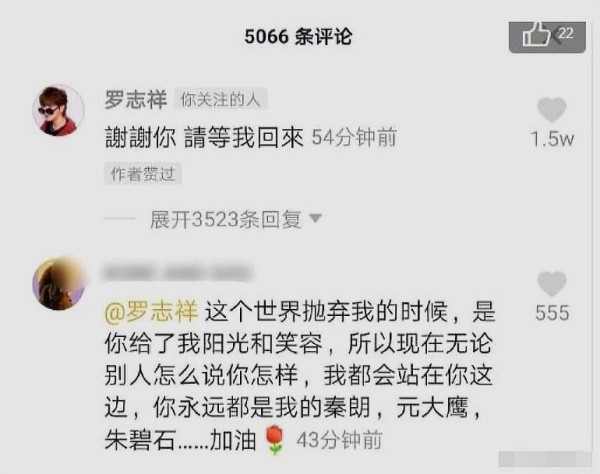The height and width of the screenshot is (474, 600).
Task: Like 罗志祥's comment with the heart icon
Action: (552, 110)
